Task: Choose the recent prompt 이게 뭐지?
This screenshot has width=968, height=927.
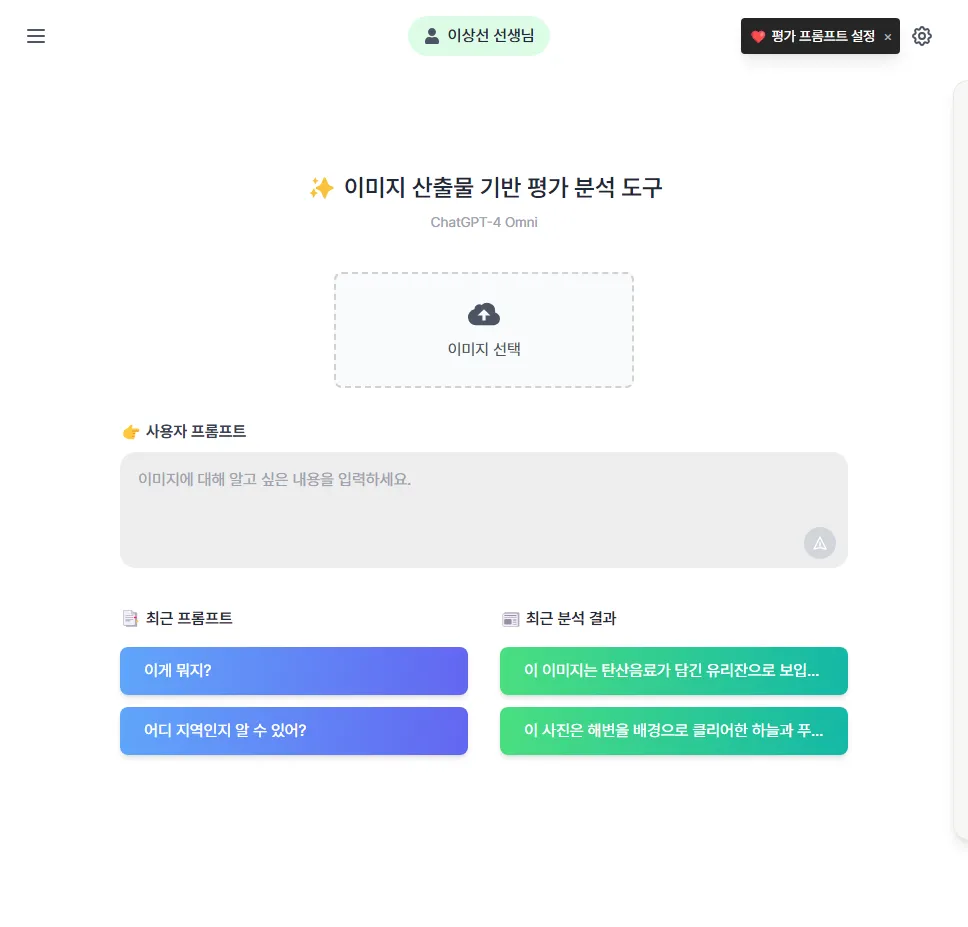Action: click(294, 671)
